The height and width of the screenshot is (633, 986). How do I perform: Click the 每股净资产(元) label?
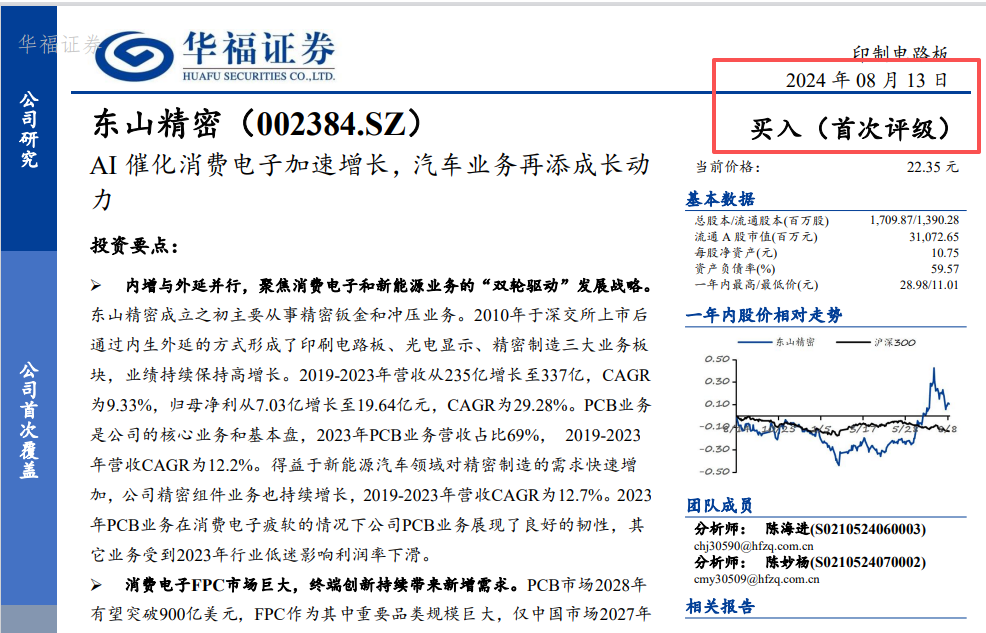point(736,253)
